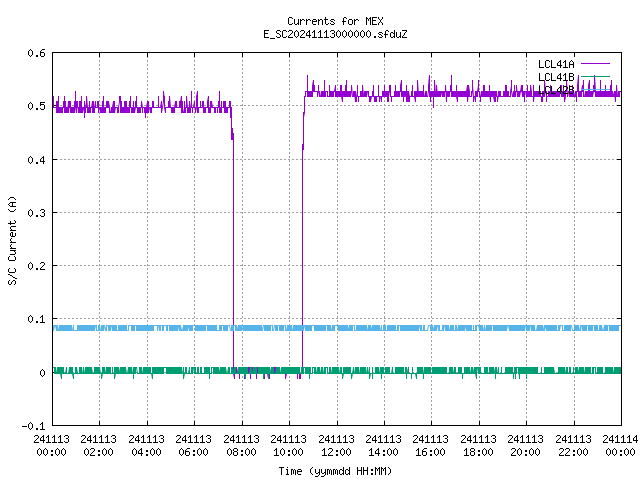The image size is (640, 480).
Task: Click the x-axis tick '241113 18:00'
Action: [x=478, y=446]
